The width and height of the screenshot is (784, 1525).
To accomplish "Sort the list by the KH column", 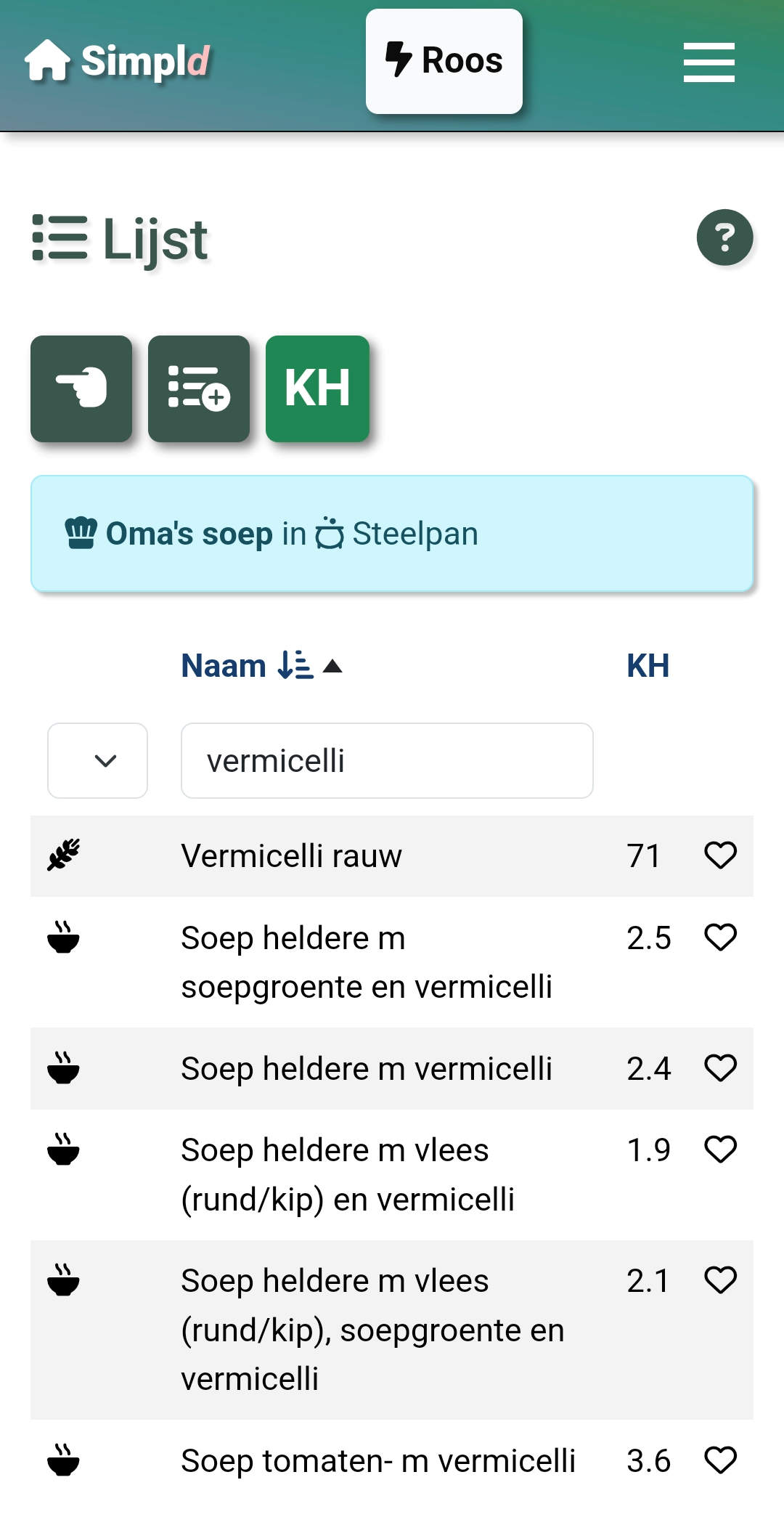I will 648,665.
